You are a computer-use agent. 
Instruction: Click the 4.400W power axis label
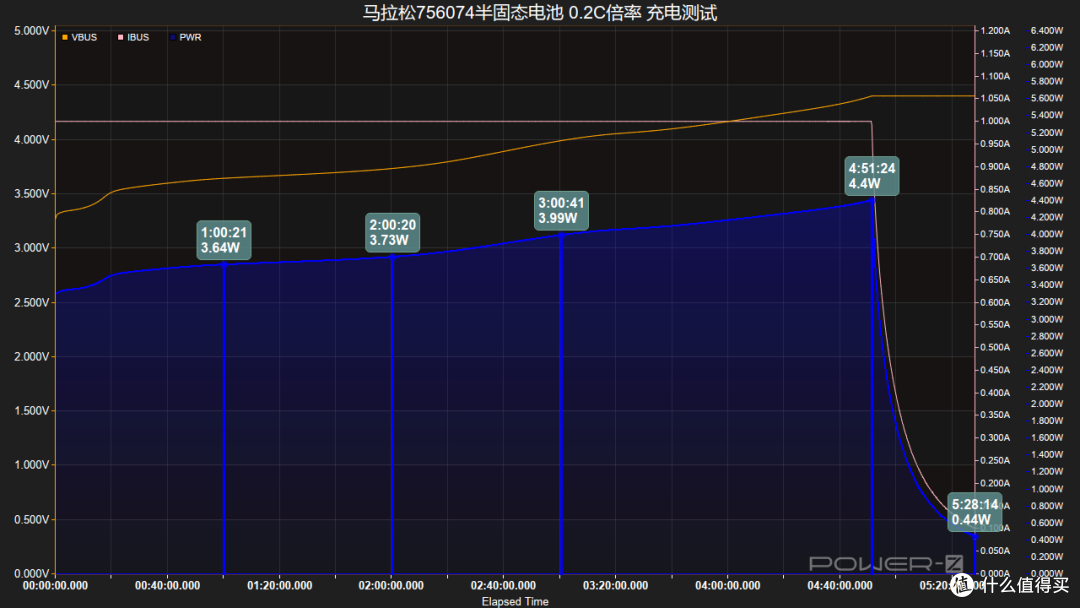(1046, 200)
